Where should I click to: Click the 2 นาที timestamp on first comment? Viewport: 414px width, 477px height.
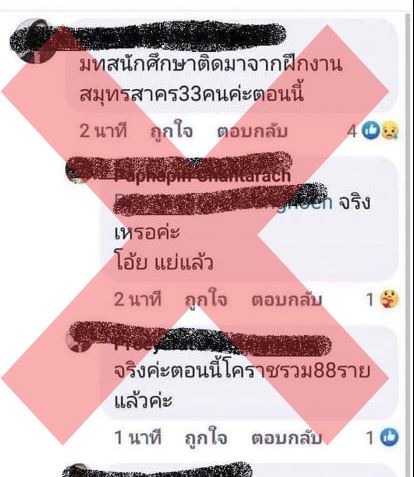pyautogui.click(x=103, y=131)
